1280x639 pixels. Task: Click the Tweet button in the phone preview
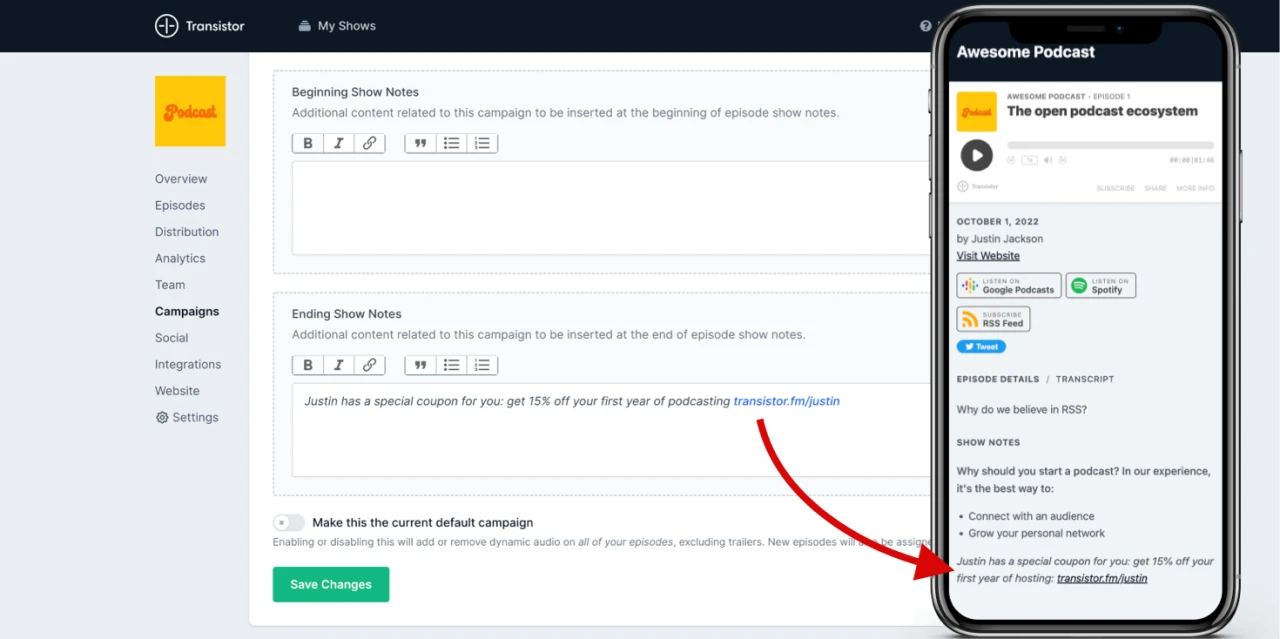(981, 347)
